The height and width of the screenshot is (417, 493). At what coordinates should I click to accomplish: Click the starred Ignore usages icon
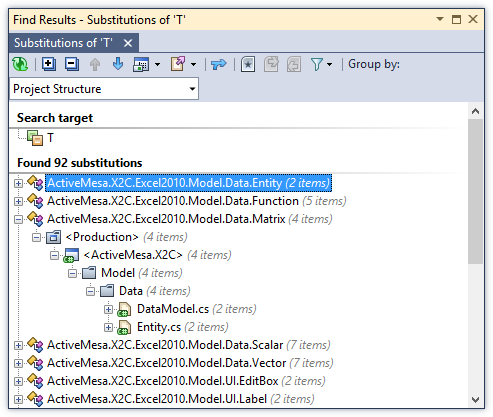pyautogui.click(x=248, y=64)
